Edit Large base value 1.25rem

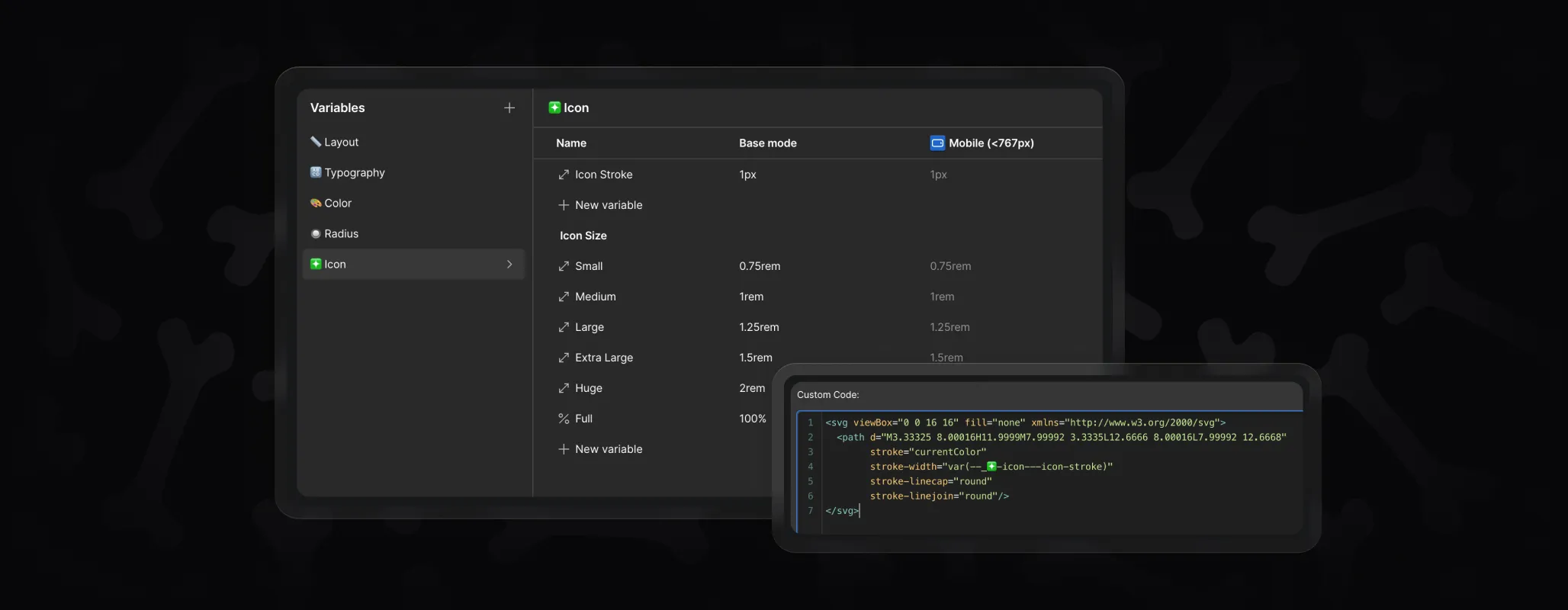point(759,327)
